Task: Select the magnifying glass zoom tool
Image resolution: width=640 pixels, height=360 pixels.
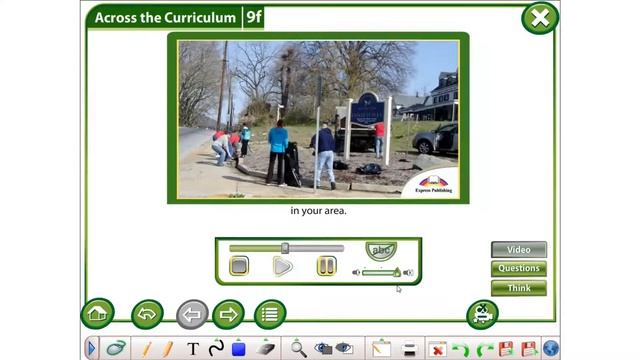Action: pos(298,349)
